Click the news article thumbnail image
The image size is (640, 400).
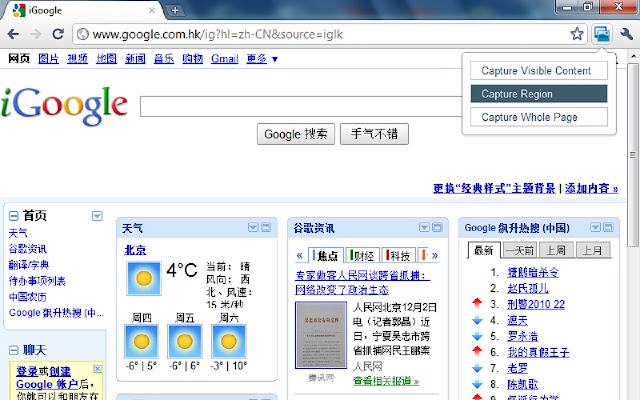tap(321, 335)
